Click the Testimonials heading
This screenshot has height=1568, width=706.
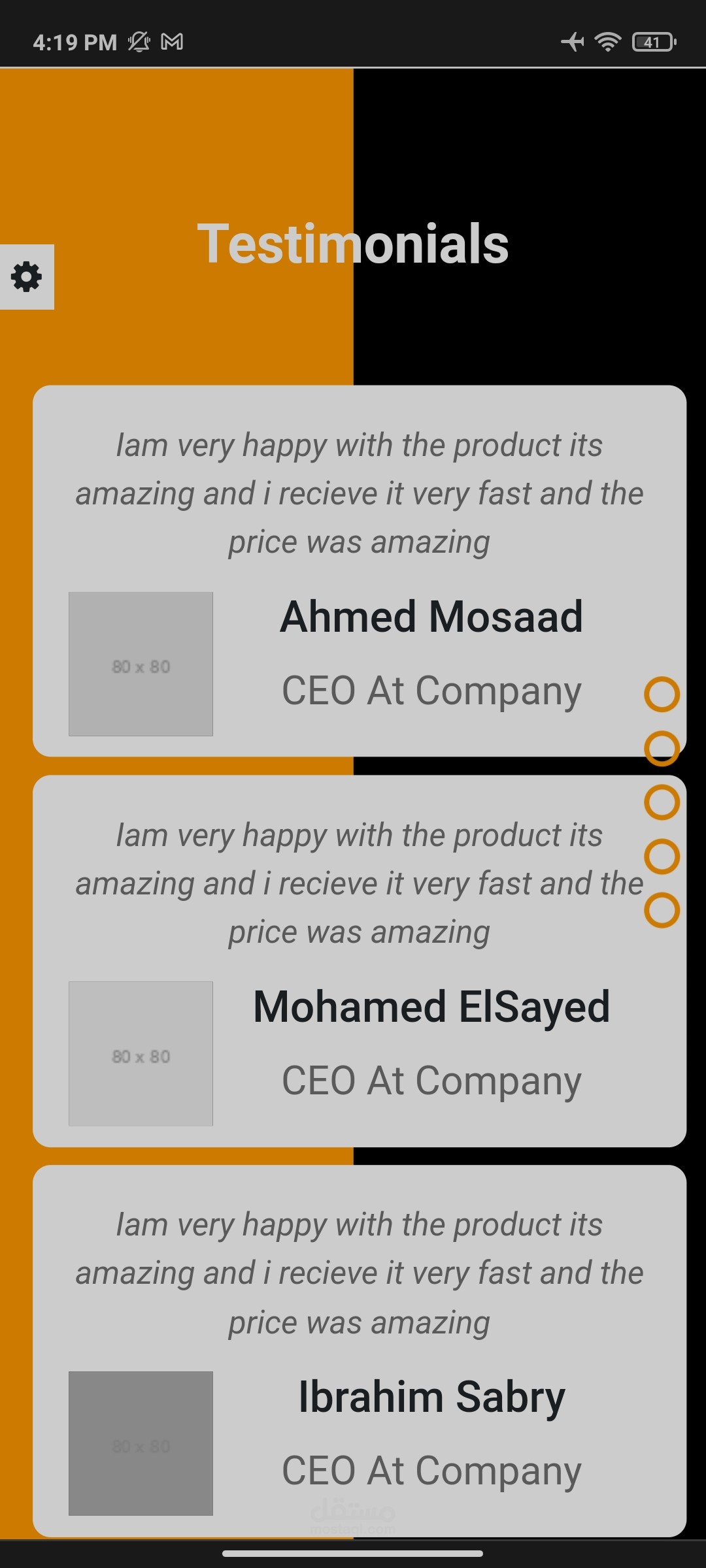click(x=353, y=244)
